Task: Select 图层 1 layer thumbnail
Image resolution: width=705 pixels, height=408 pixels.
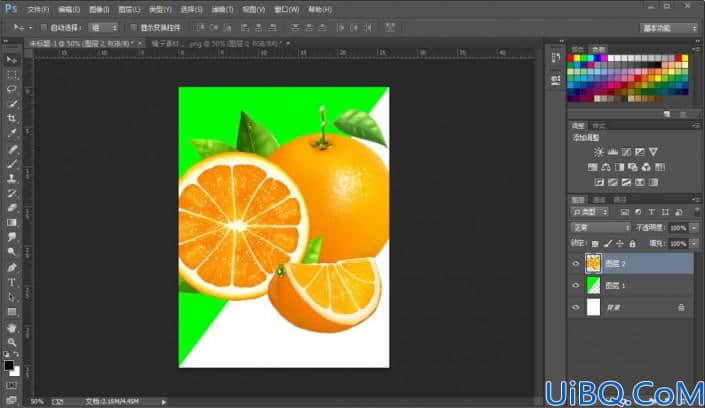Action: point(593,285)
